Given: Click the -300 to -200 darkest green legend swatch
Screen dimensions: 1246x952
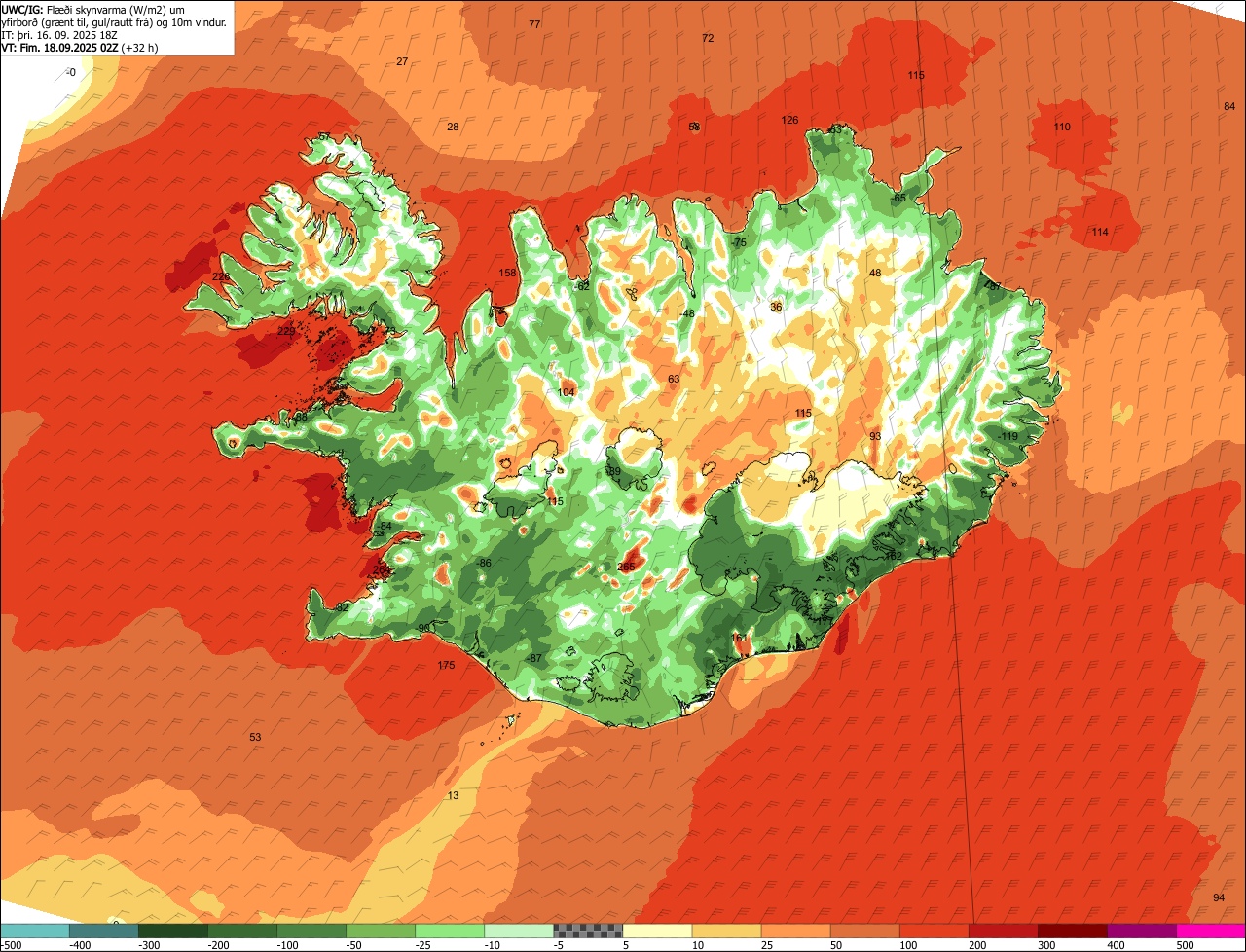Looking at the screenshot, I should (173, 931).
